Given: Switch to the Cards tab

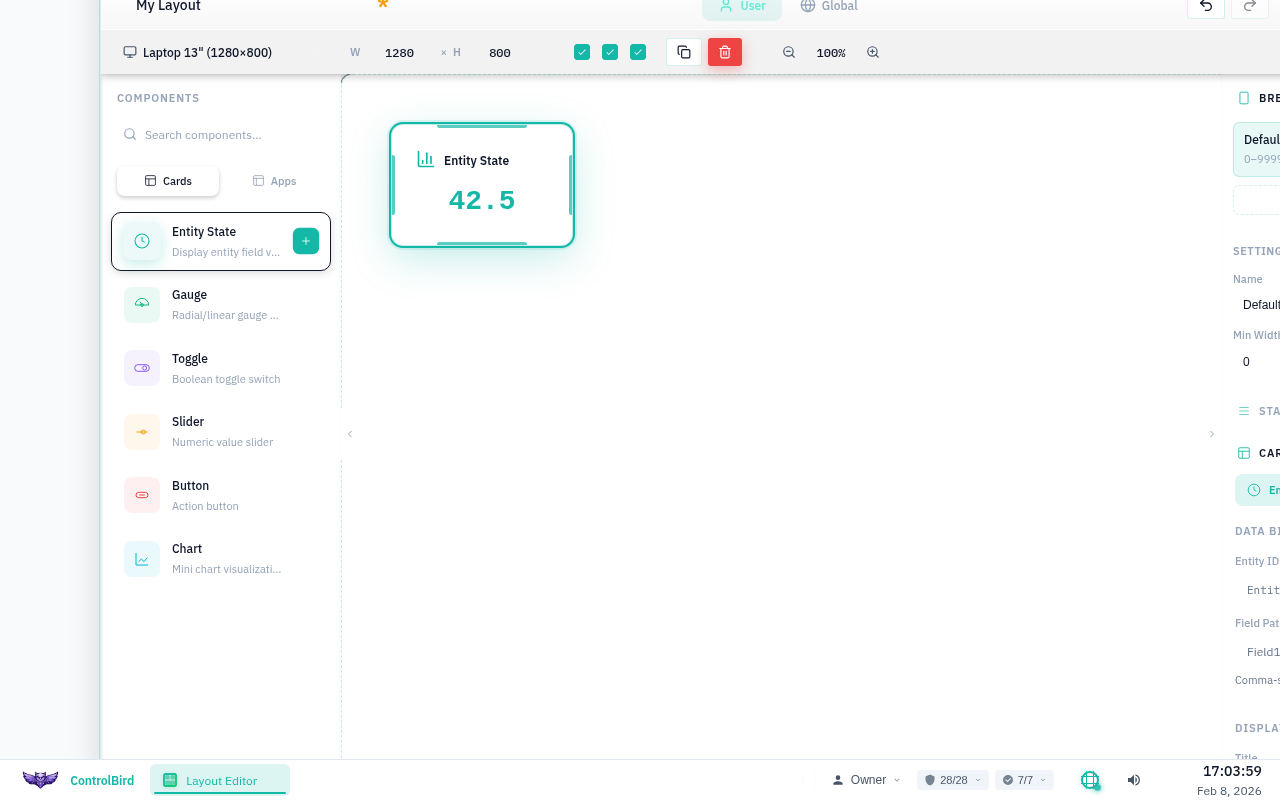Looking at the screenshot, I should coord(168,181).
